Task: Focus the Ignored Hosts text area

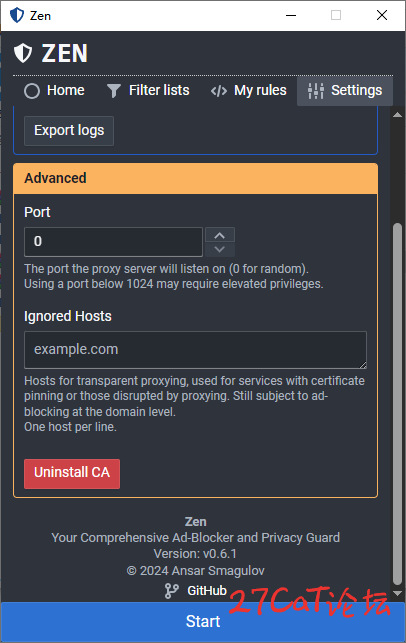Action: click(196, 350)
